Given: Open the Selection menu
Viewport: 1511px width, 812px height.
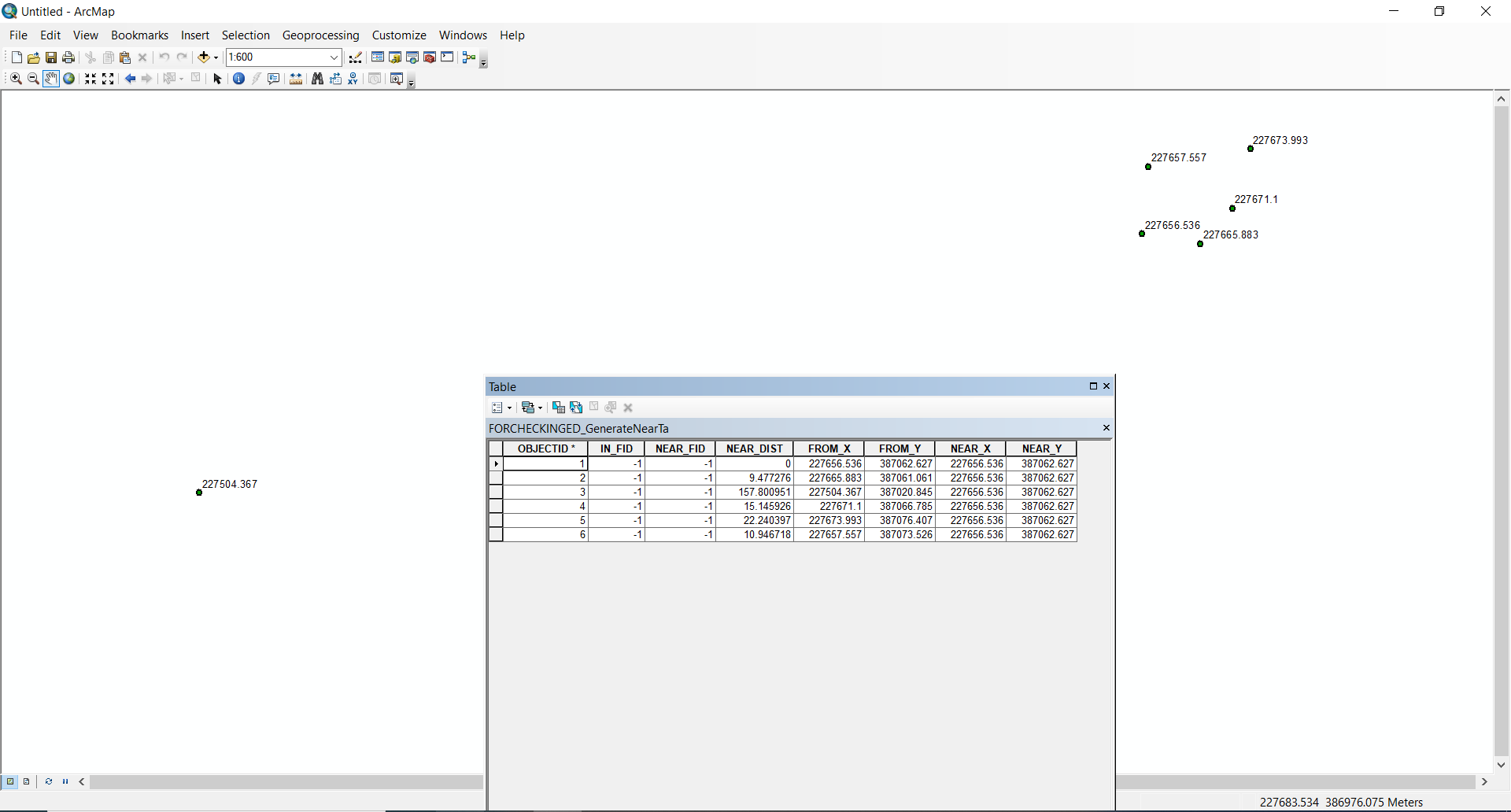Looking at the screenshot, I should [x=246, y=35].
